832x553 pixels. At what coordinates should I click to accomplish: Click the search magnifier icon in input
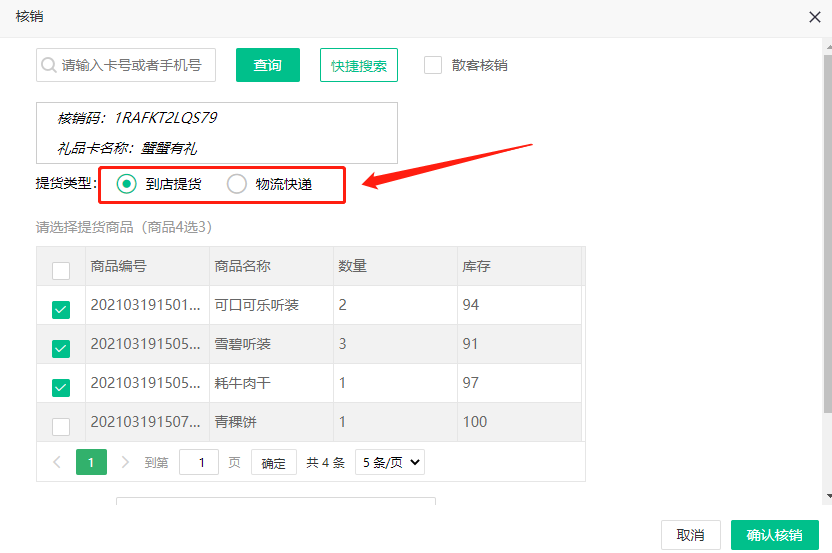49,65
